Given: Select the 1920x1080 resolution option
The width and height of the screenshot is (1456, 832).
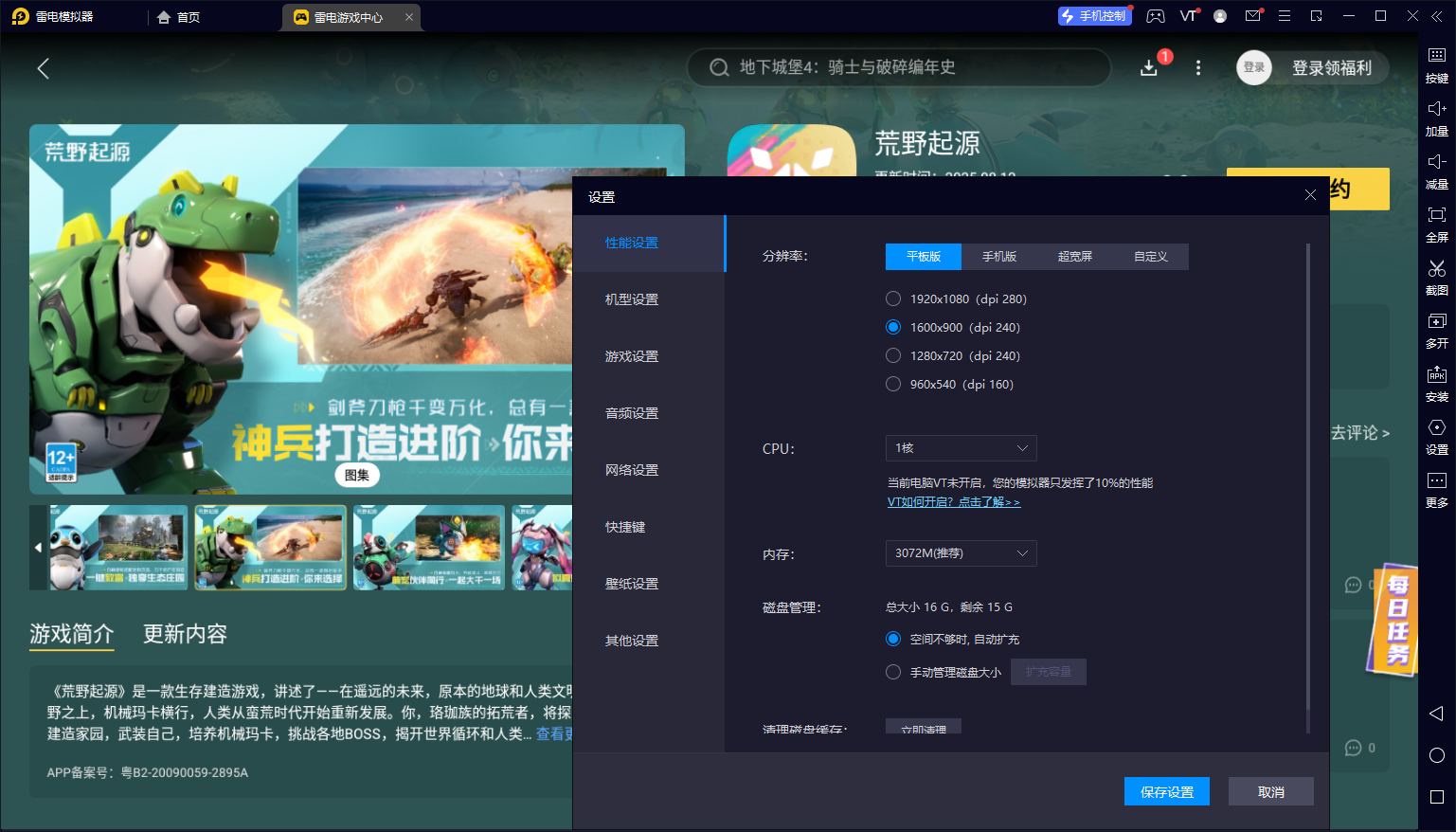Looking at the screenshot, I should pyautogui.click(x=893, y=299).
